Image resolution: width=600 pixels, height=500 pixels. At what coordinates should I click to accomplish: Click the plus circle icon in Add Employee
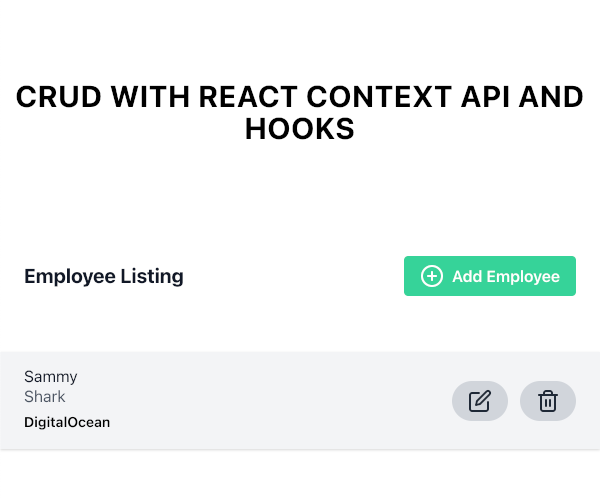(x=432, y=276)
